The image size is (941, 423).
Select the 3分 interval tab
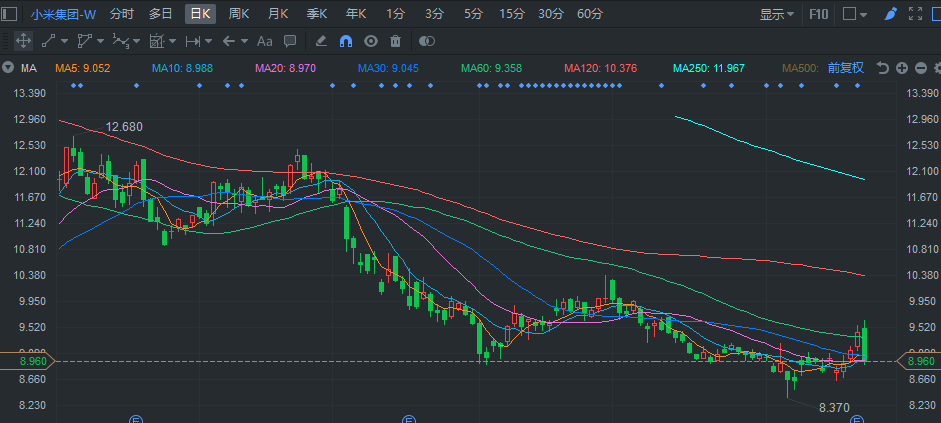(x=434, y=14)
